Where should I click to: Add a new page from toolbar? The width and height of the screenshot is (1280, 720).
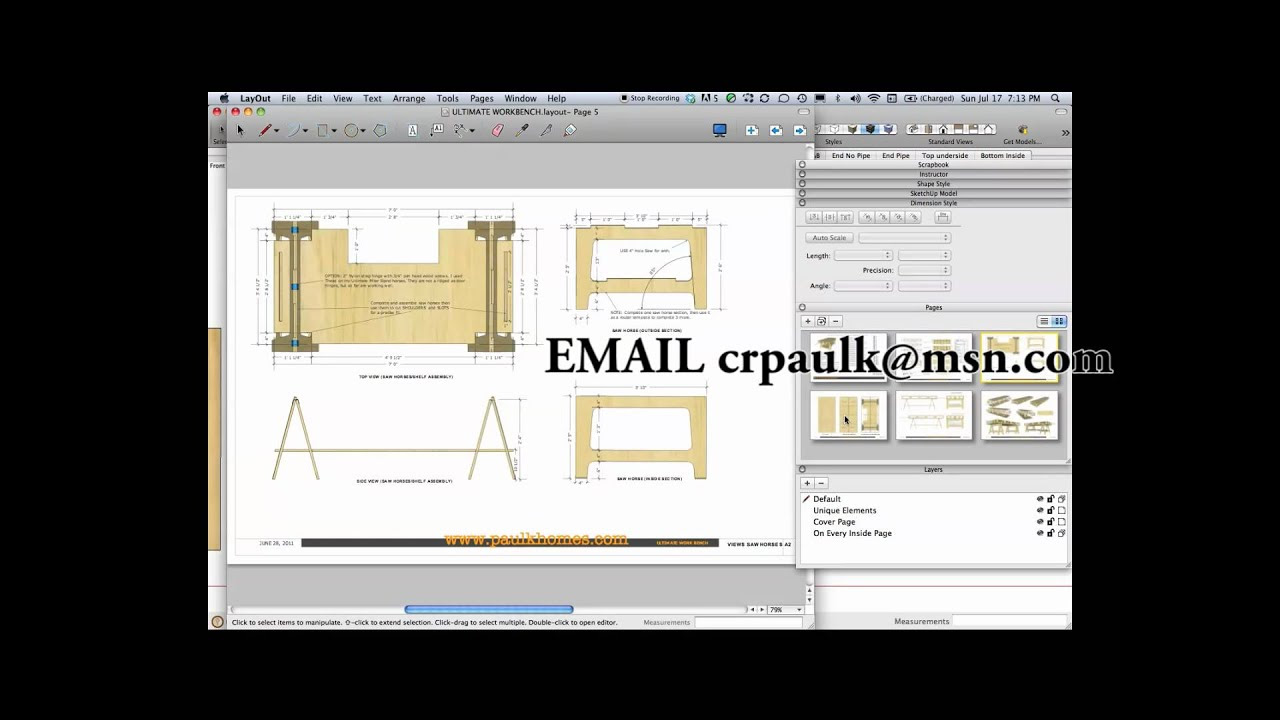tap(751, 130)
